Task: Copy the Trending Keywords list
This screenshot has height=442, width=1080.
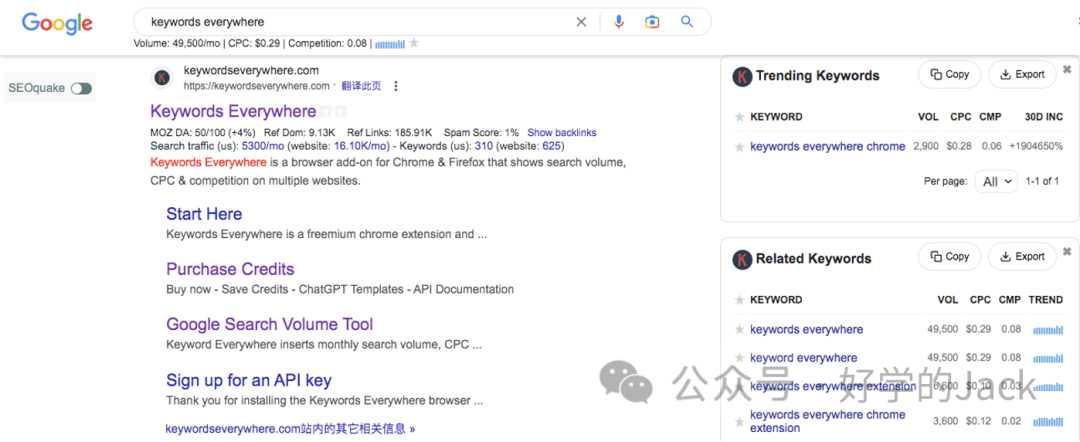Action: click(950, 74)
